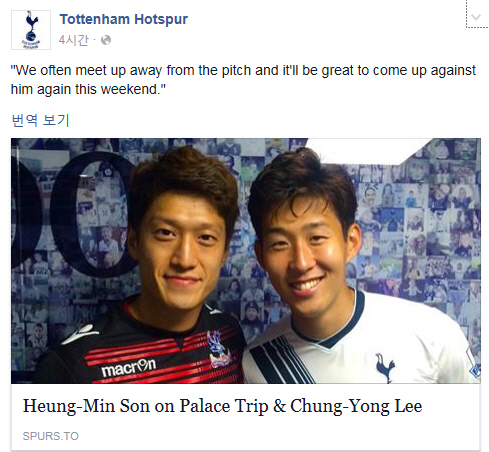The image size is (489, 452).
Task: Click 번역 보기 to see translation
Action: click(x=40, y=120)
